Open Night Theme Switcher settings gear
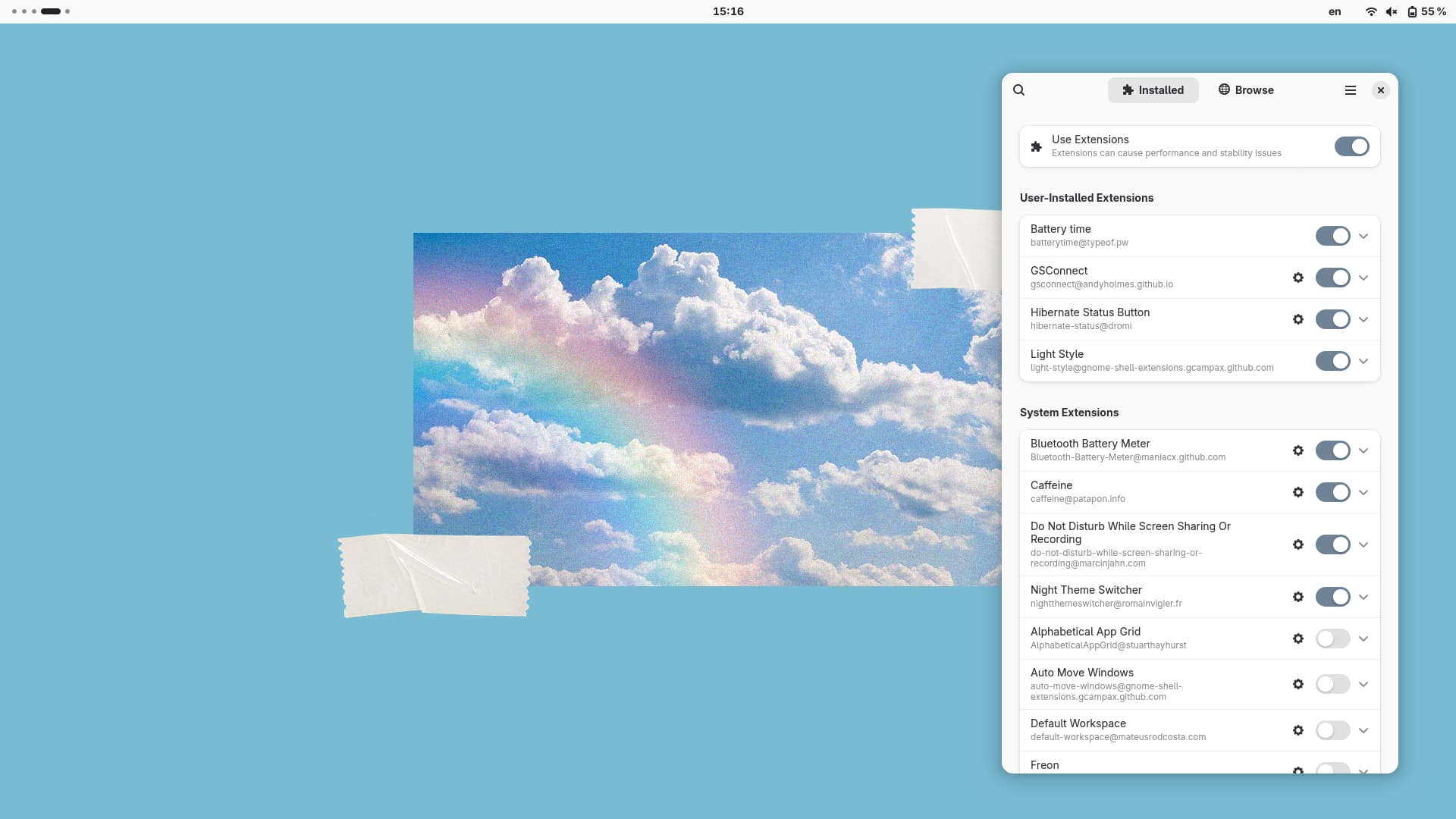Screen dimensions: 1456x819 point(1298,597)
